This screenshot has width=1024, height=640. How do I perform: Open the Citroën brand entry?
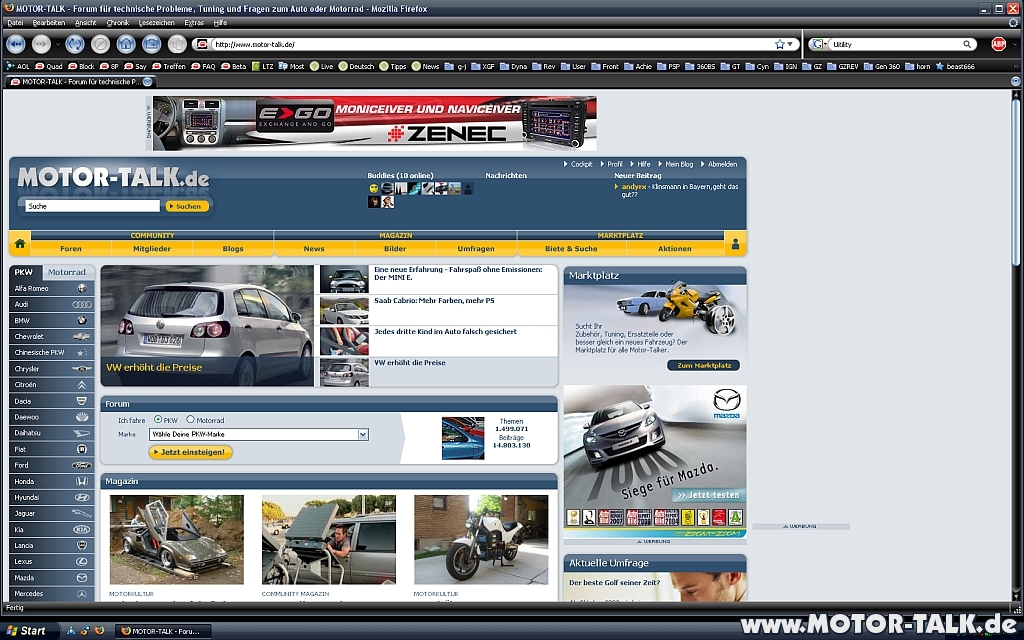pyautogui.click(x=52, y=385)
